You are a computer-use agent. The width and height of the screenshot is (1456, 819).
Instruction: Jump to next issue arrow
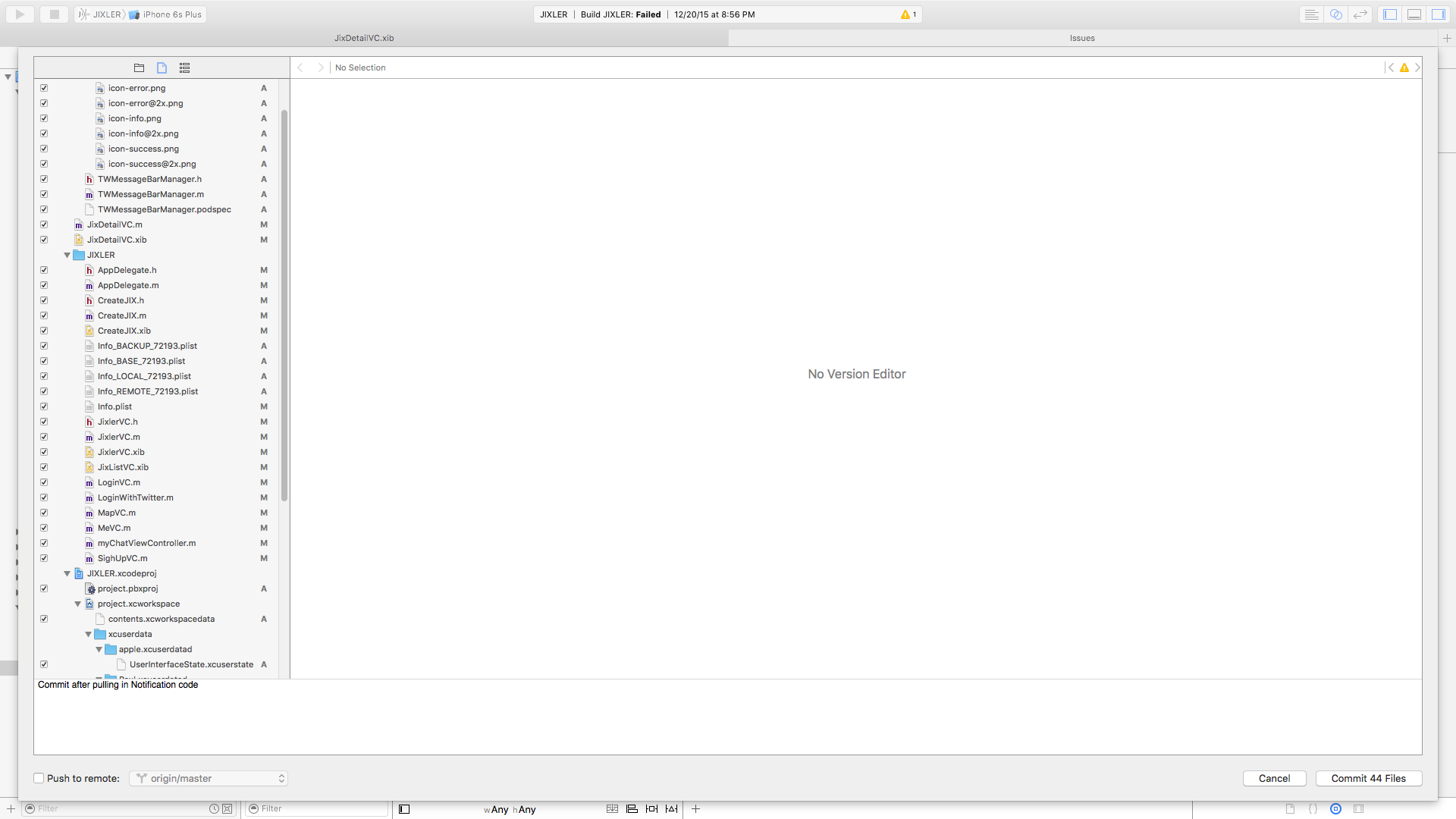tap(1417, 67)
